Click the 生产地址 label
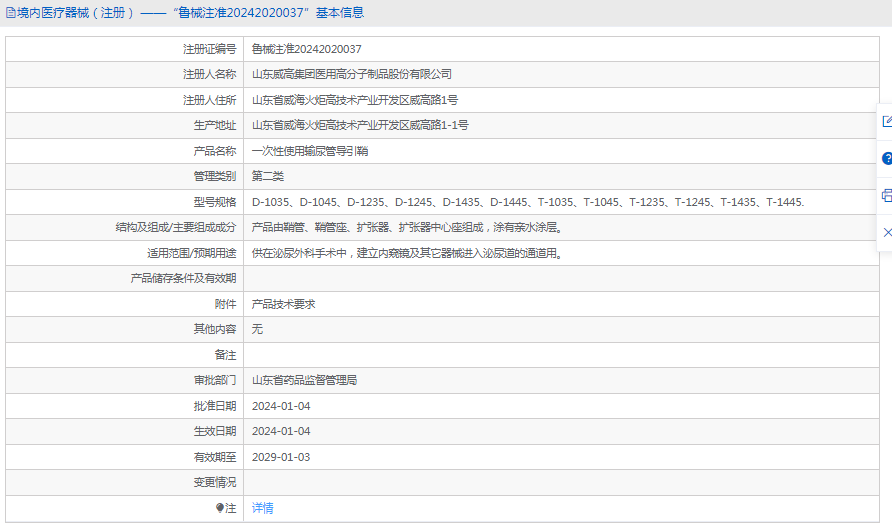The height and width of the screenshot is (532, 892). [x=214, y=125]
